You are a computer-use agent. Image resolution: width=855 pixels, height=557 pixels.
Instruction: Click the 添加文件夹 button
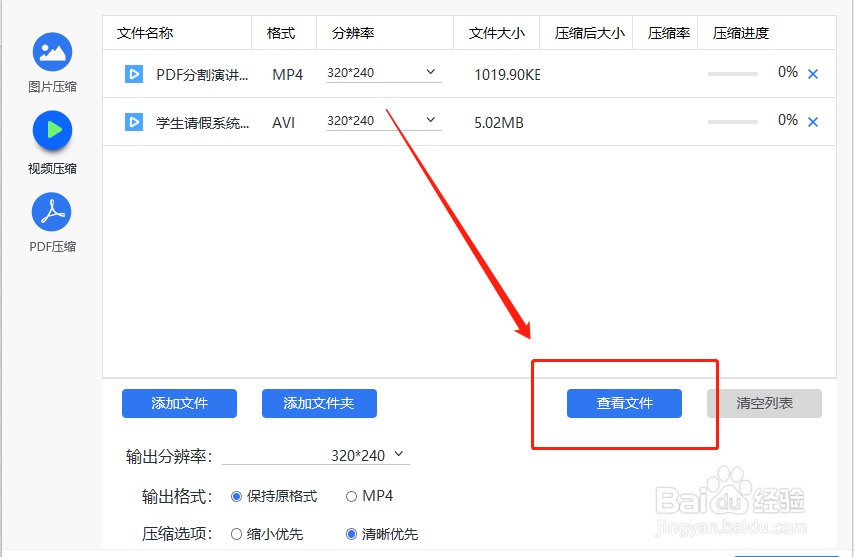point(319,403)
